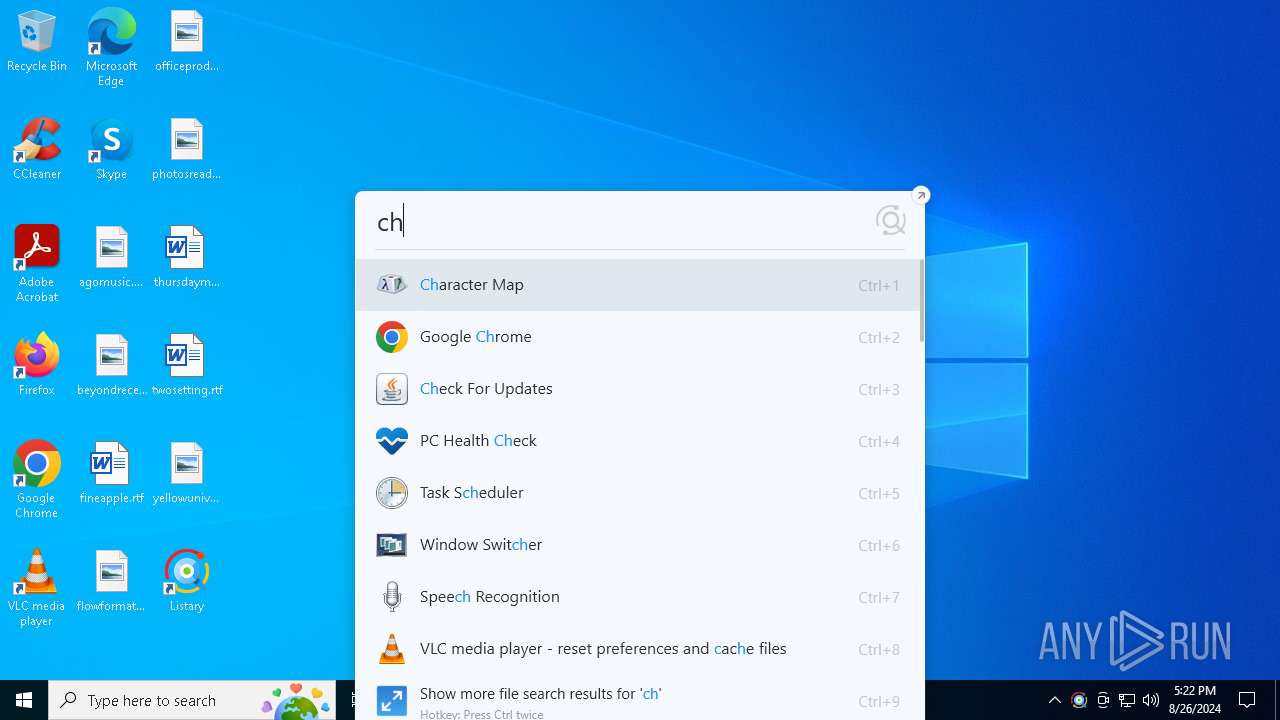
Task: Show hidden system tray icons
Action: coord(1054,700)
